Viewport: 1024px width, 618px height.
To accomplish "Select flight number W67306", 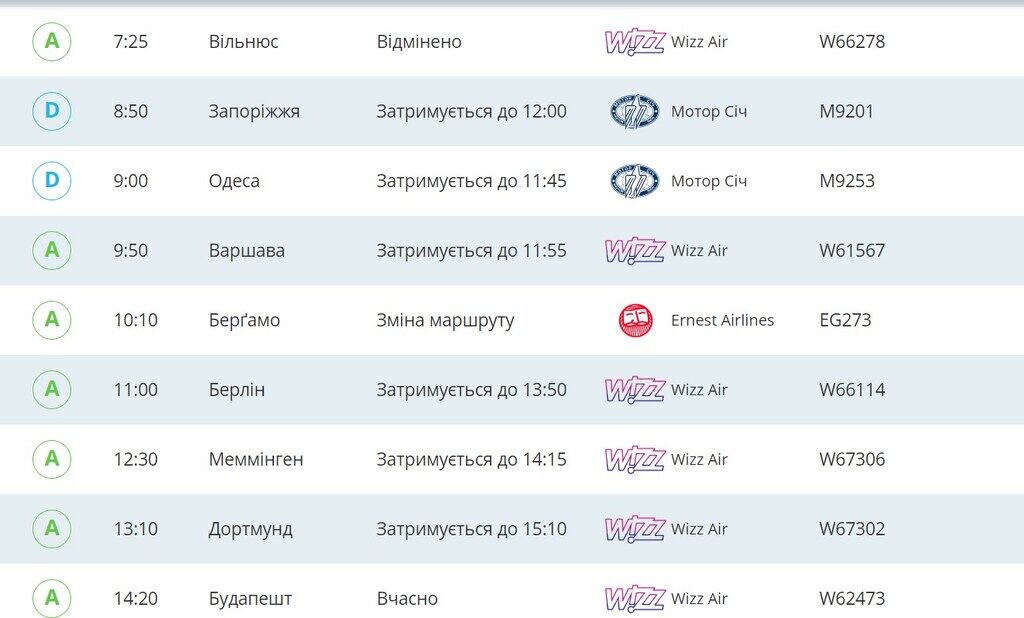I will [852, 460].
